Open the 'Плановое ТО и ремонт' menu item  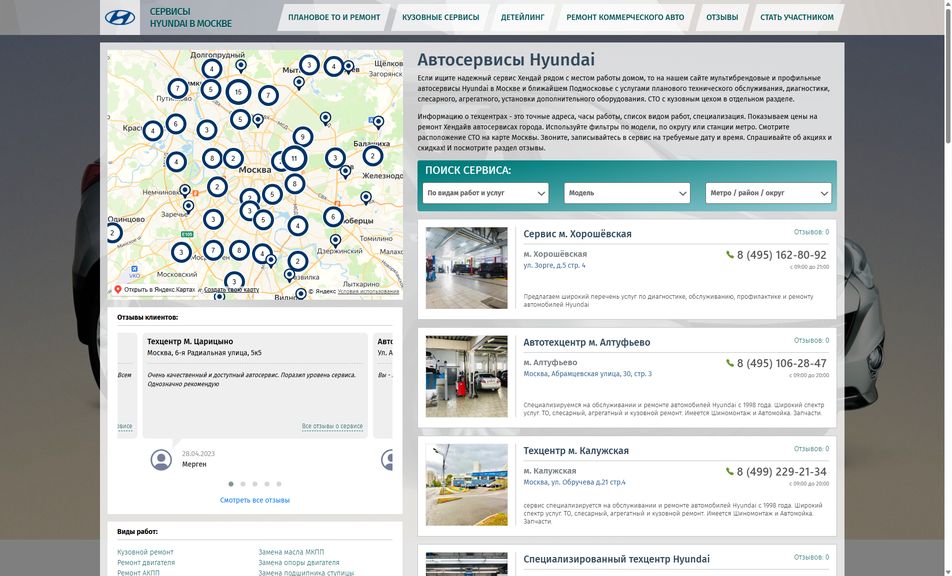pyautogui.click(x=334, y=18)
